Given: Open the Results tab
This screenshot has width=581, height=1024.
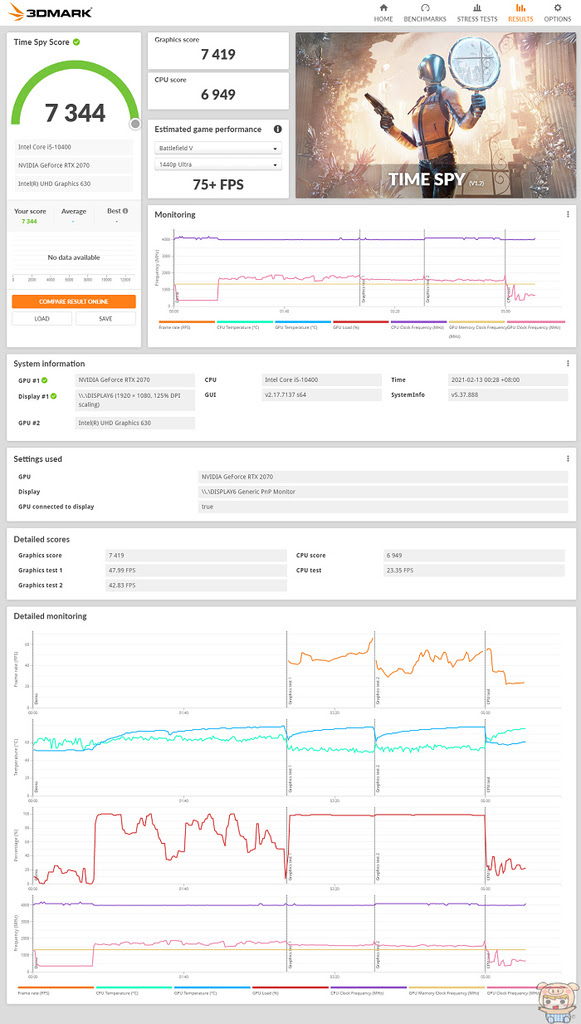Looking at the screenshot, I should 520,13.
